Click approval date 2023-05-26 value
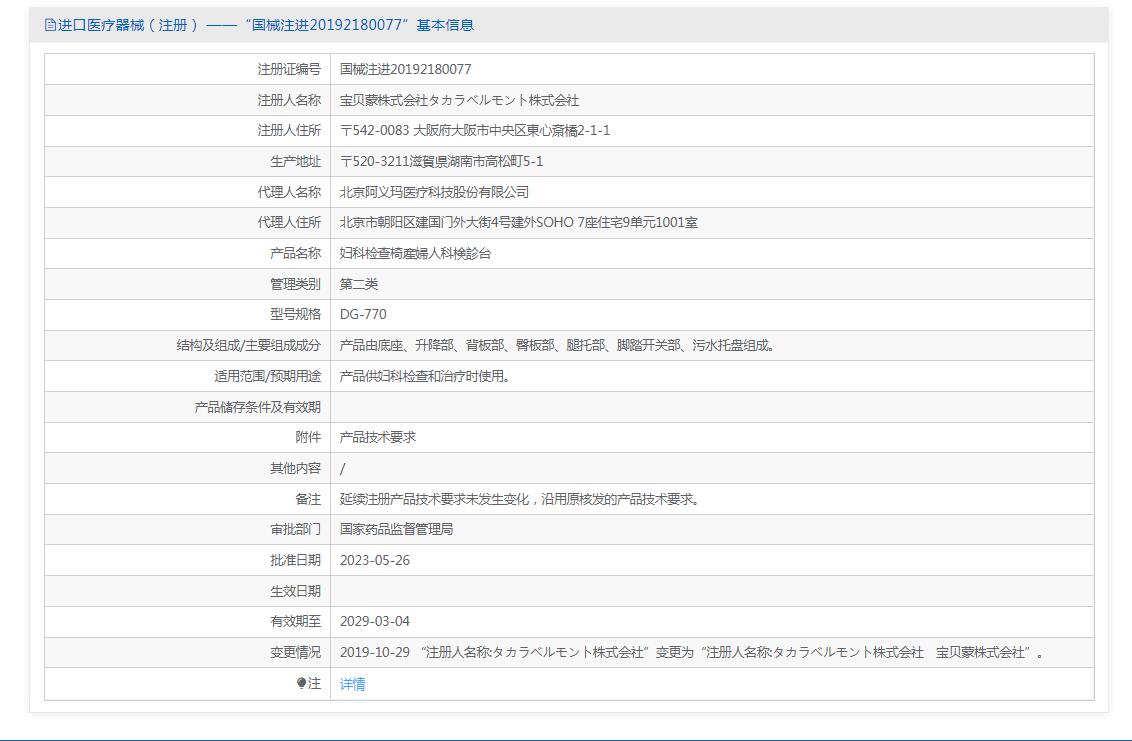 [375, 560]
